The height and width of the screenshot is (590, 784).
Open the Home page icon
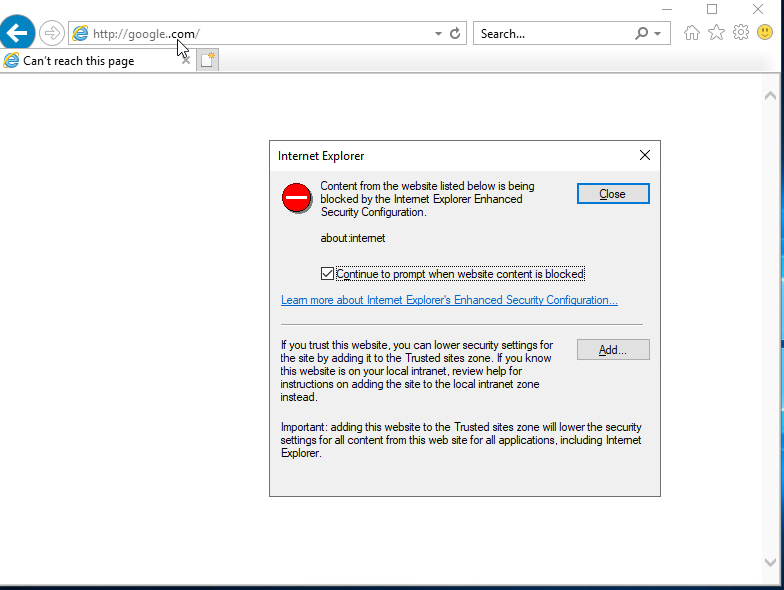pyautogui.click(x=692, y=32)
